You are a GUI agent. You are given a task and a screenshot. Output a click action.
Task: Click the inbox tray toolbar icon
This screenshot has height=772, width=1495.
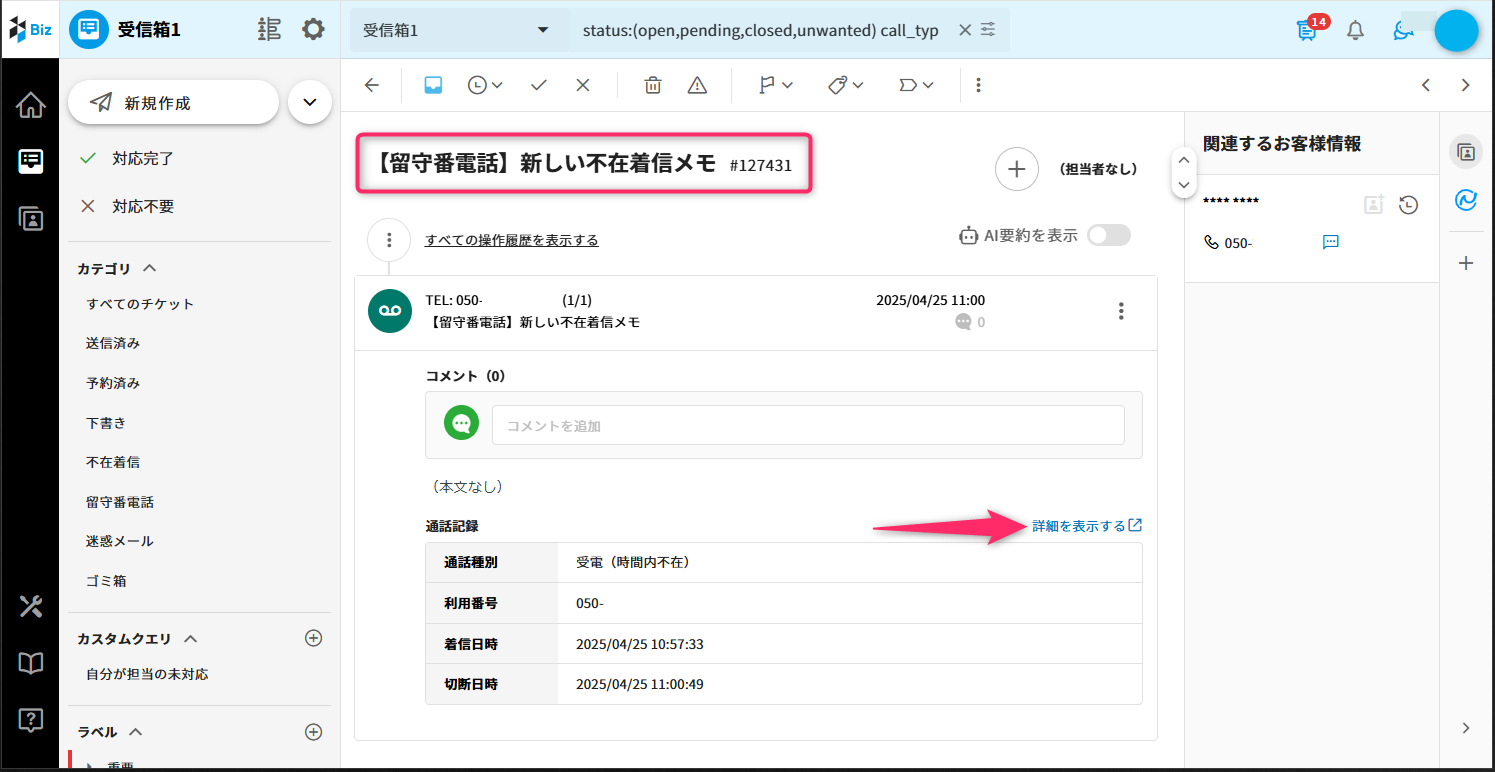point(433,85)
